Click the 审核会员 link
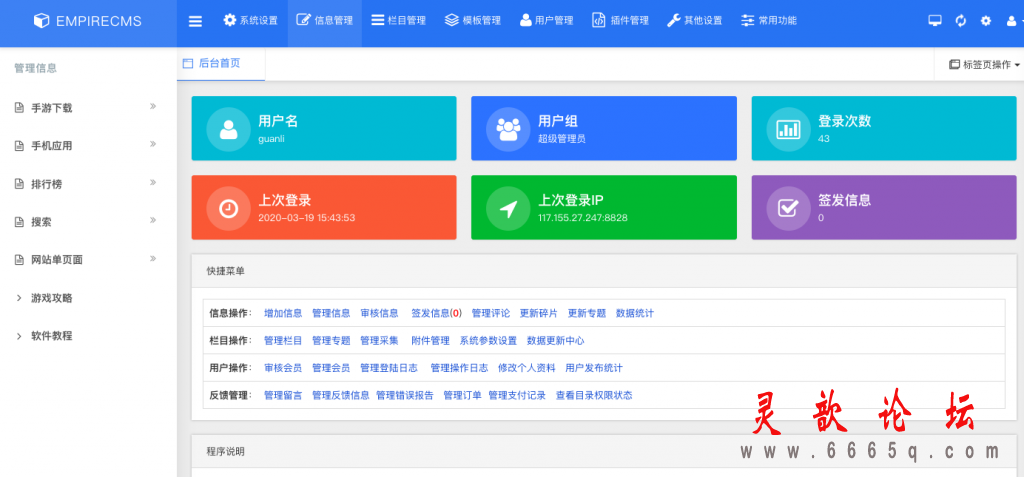 283,368
